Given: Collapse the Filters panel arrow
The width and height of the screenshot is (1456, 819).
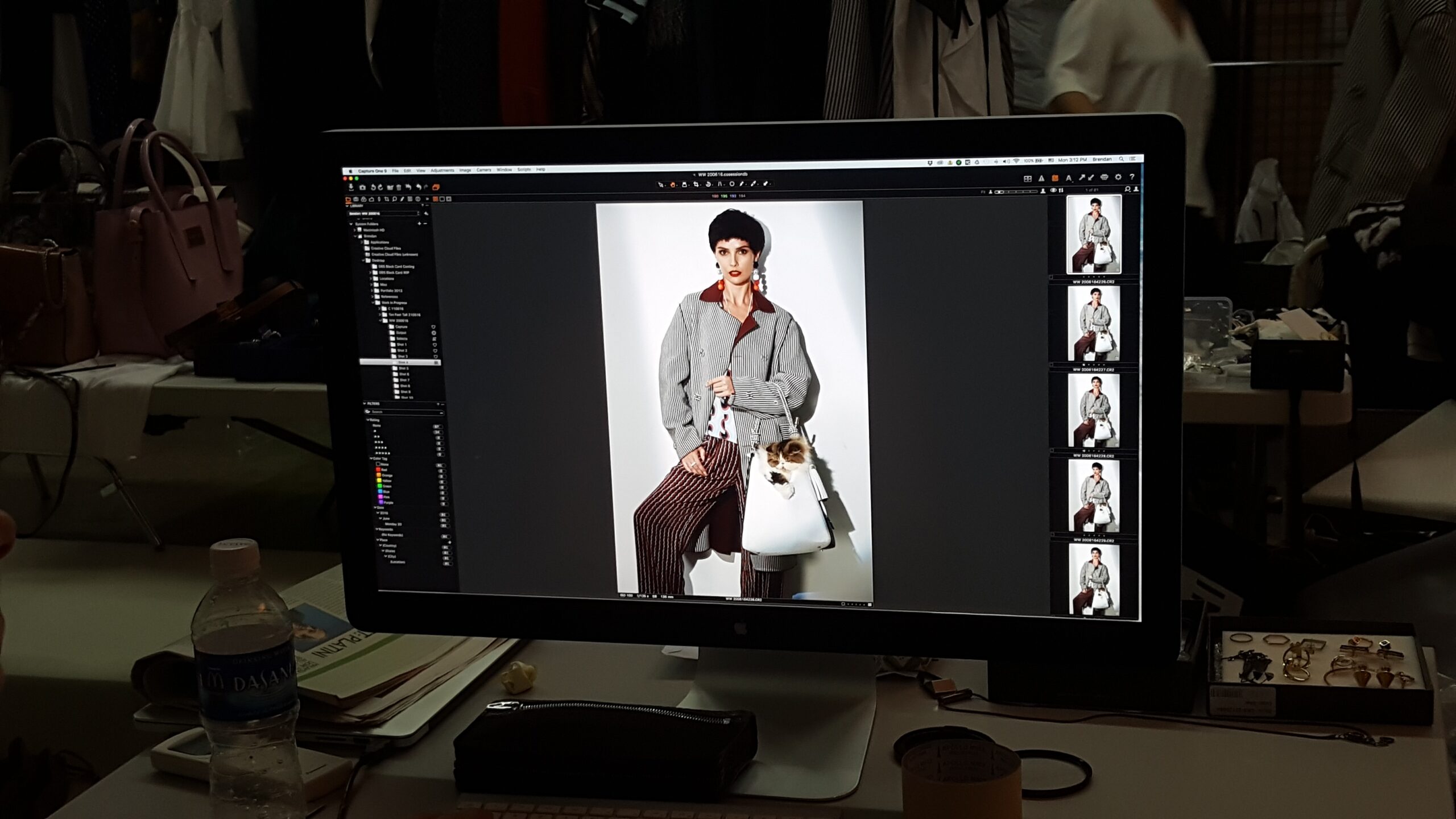Looking at the screenshot, I should 365,403.
